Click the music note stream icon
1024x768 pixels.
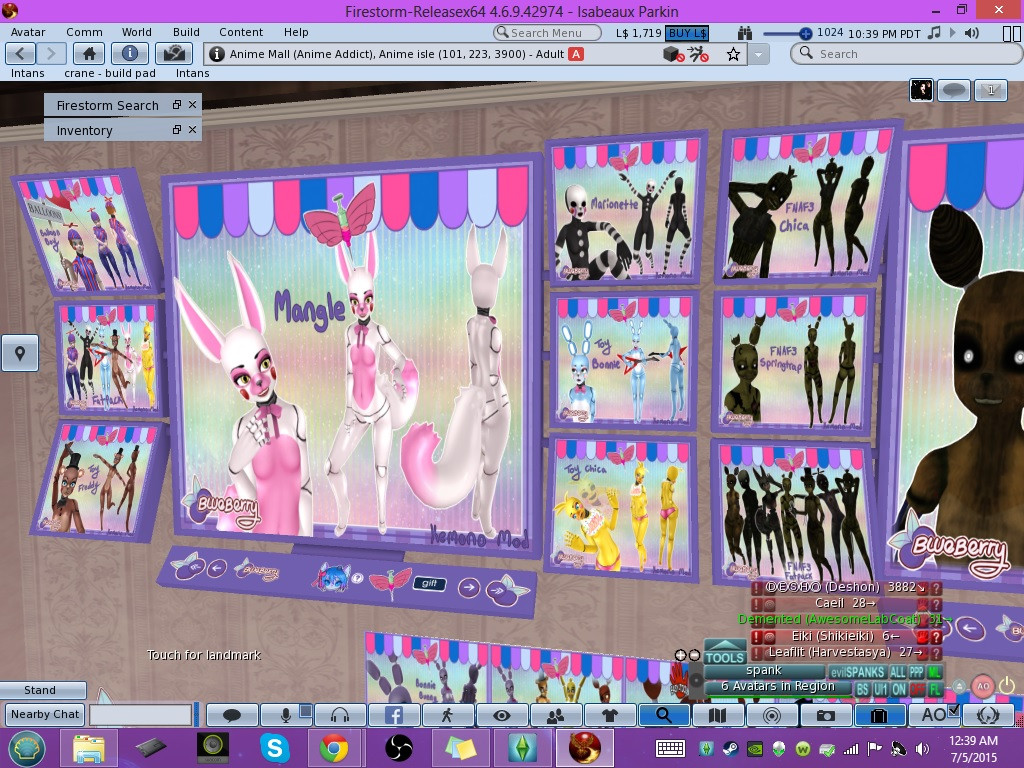934,33
